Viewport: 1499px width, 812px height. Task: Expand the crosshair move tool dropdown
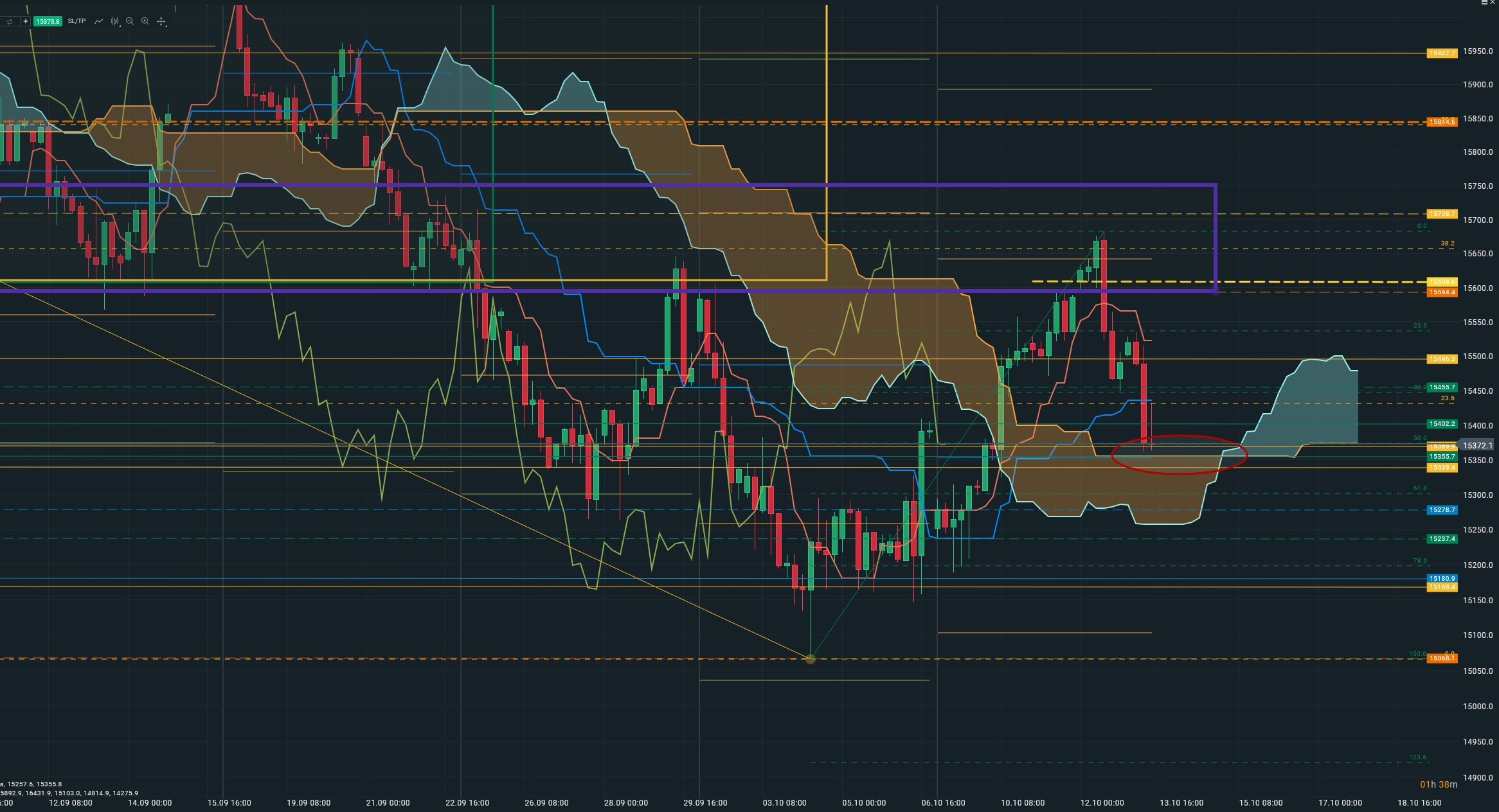point(162,21)
